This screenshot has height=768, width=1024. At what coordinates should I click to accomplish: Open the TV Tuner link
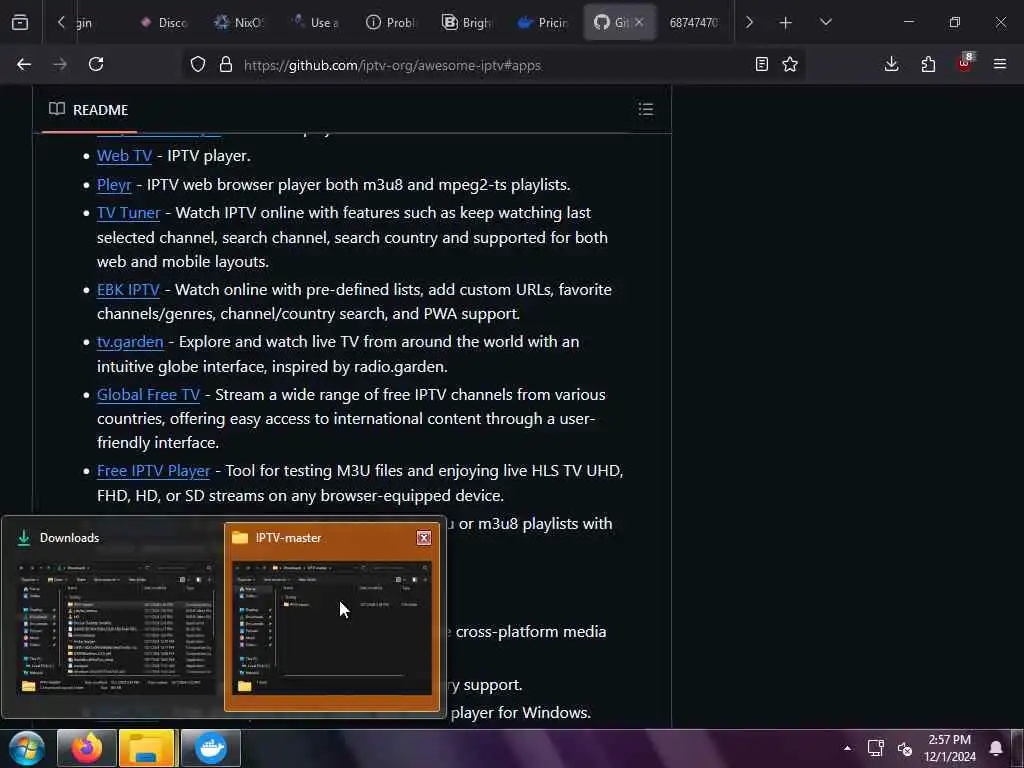pyautogui.click(x=129, y=213)
